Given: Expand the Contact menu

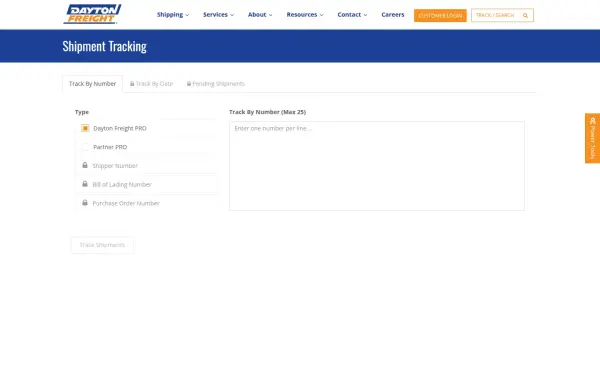Looking at the screenshot, I should click(352, 15).
